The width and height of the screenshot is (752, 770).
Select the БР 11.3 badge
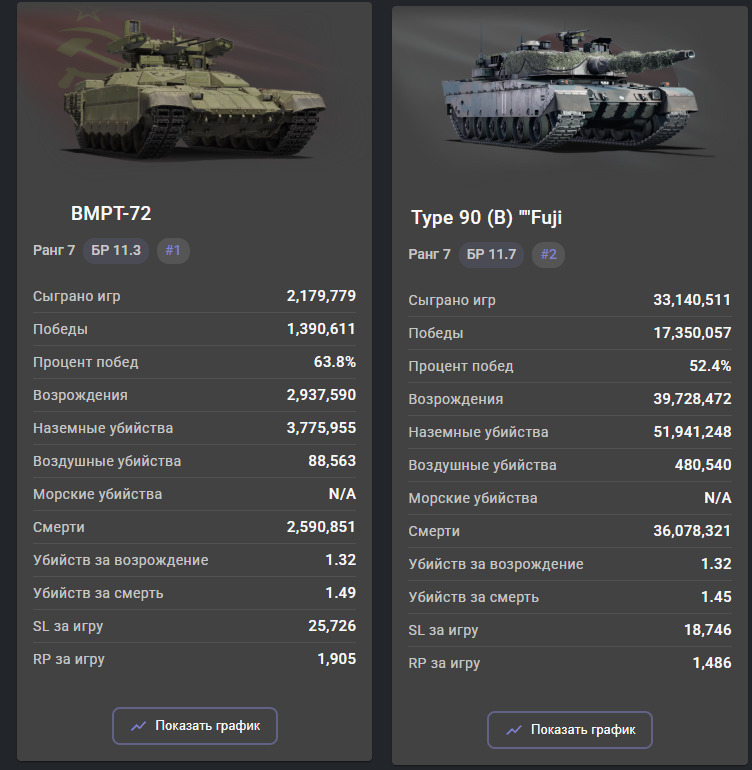click(x=116, y=250)
